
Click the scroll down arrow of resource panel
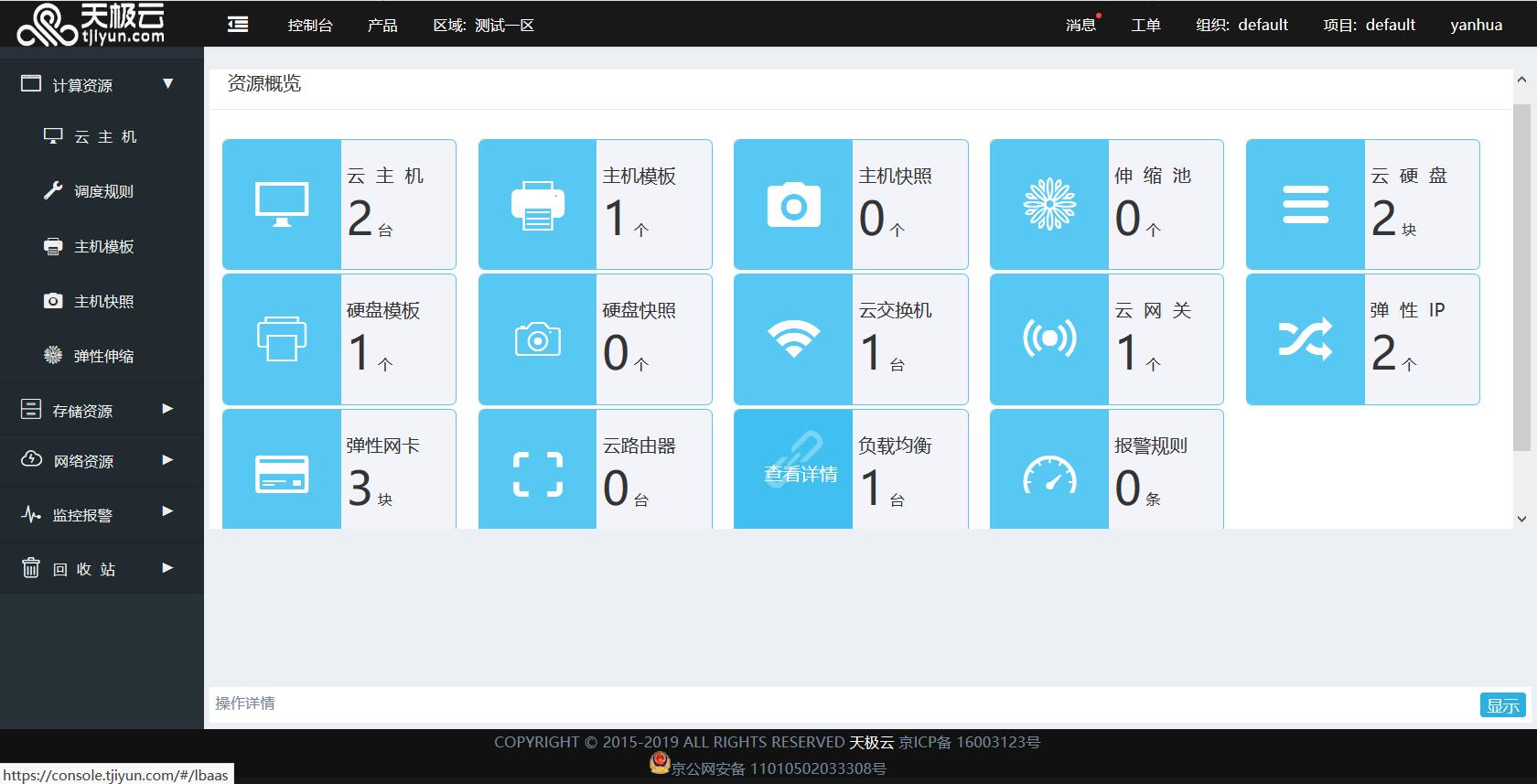pos(1521,519)
